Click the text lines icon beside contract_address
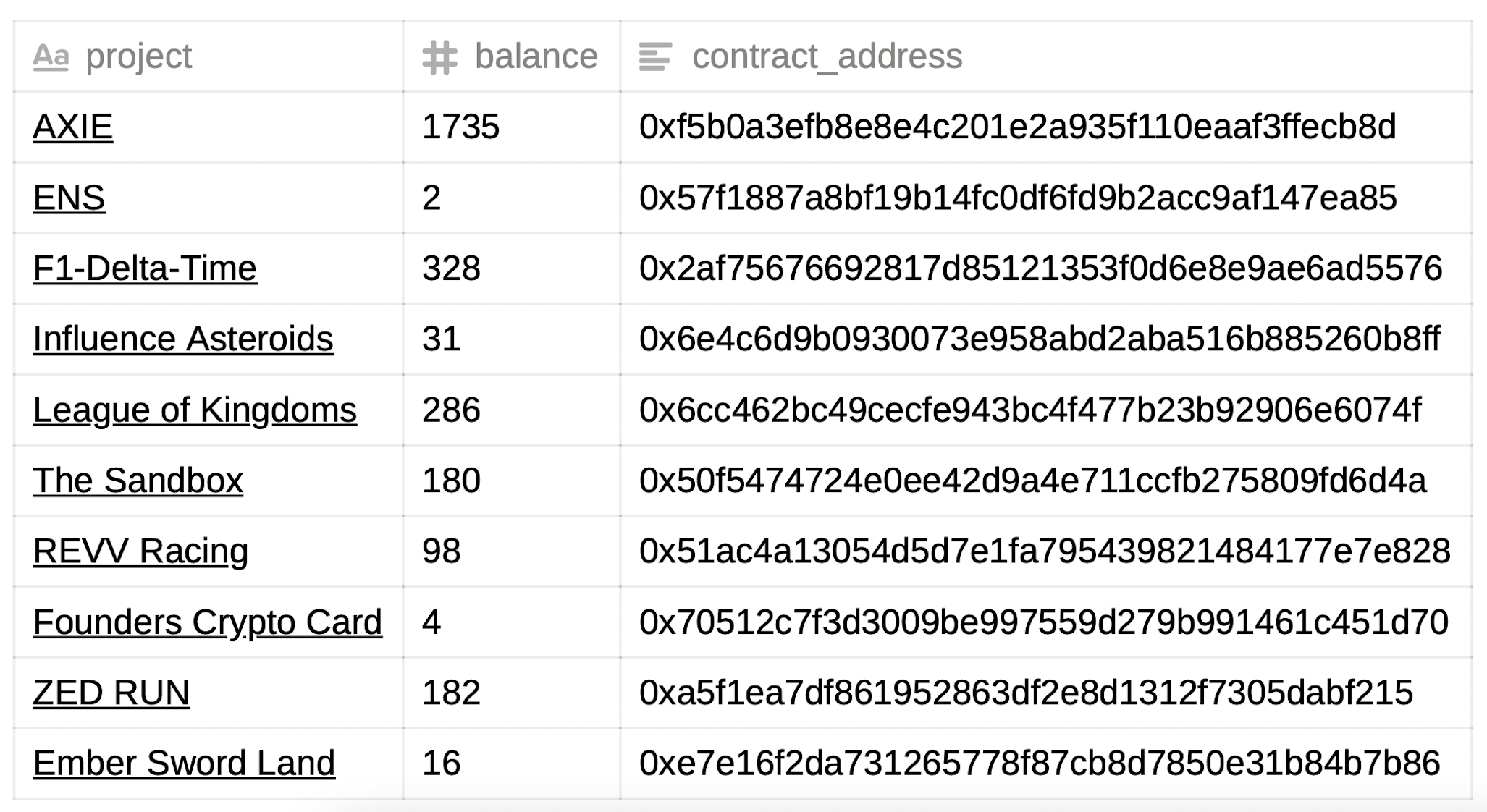1487x812 pixels. point(655,57)
